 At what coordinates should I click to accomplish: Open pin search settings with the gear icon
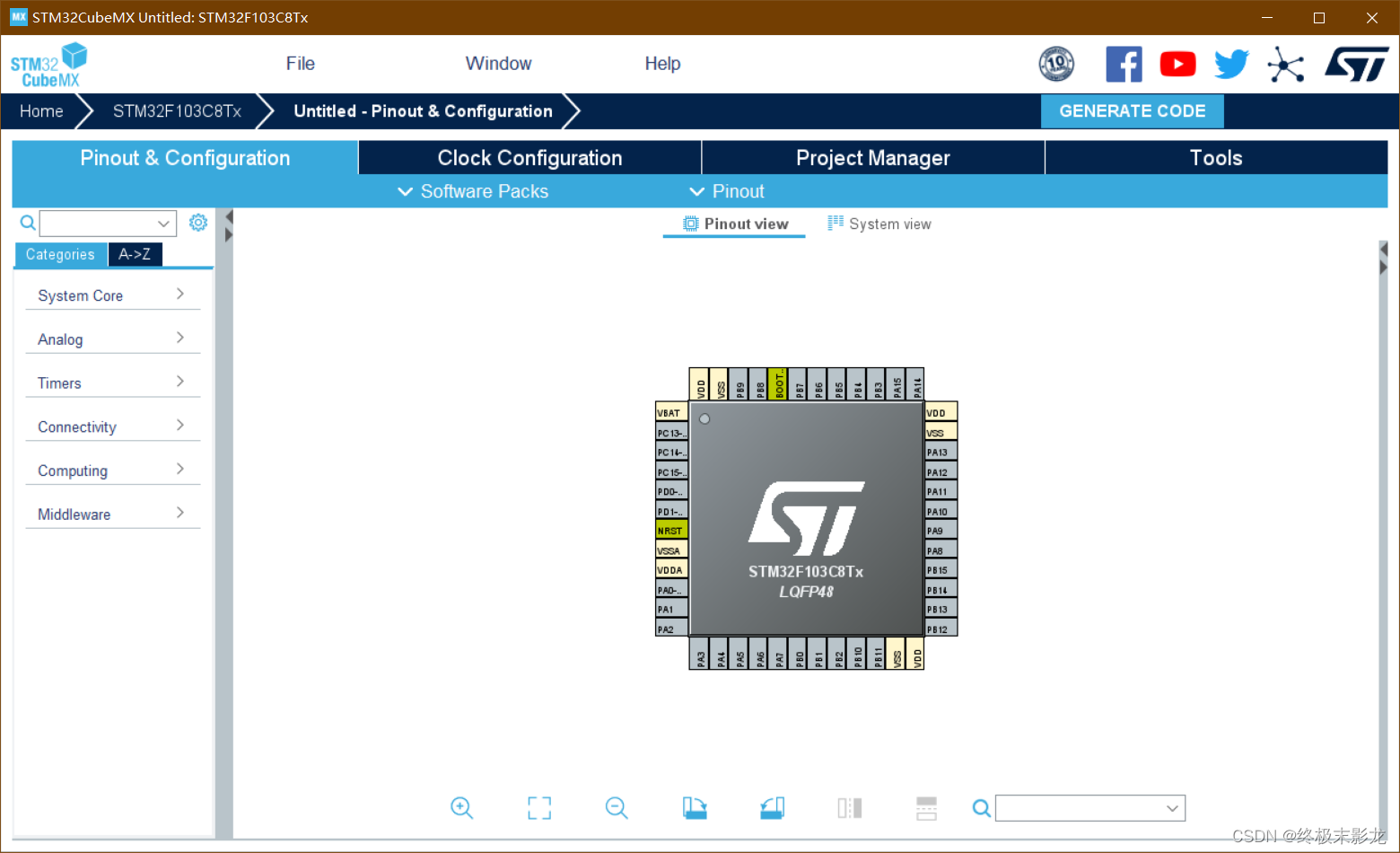click(x=198, y=222)
